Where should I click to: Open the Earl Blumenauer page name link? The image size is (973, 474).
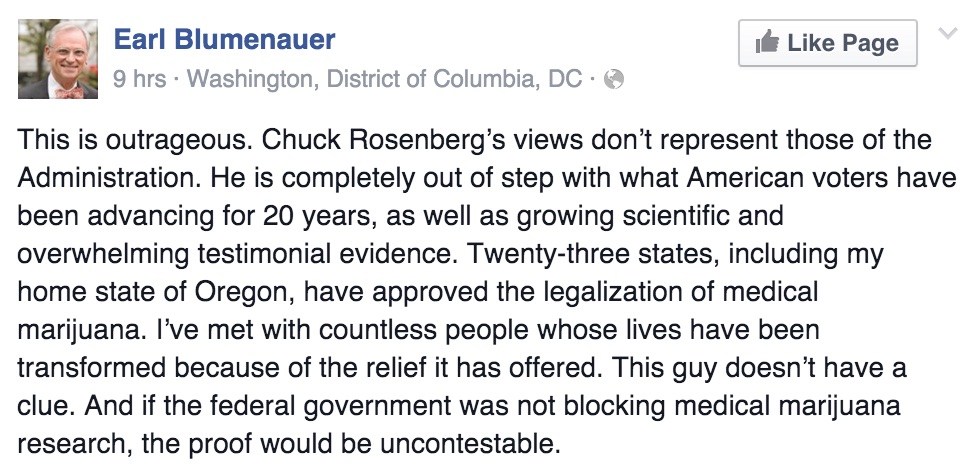coord(225,39)
